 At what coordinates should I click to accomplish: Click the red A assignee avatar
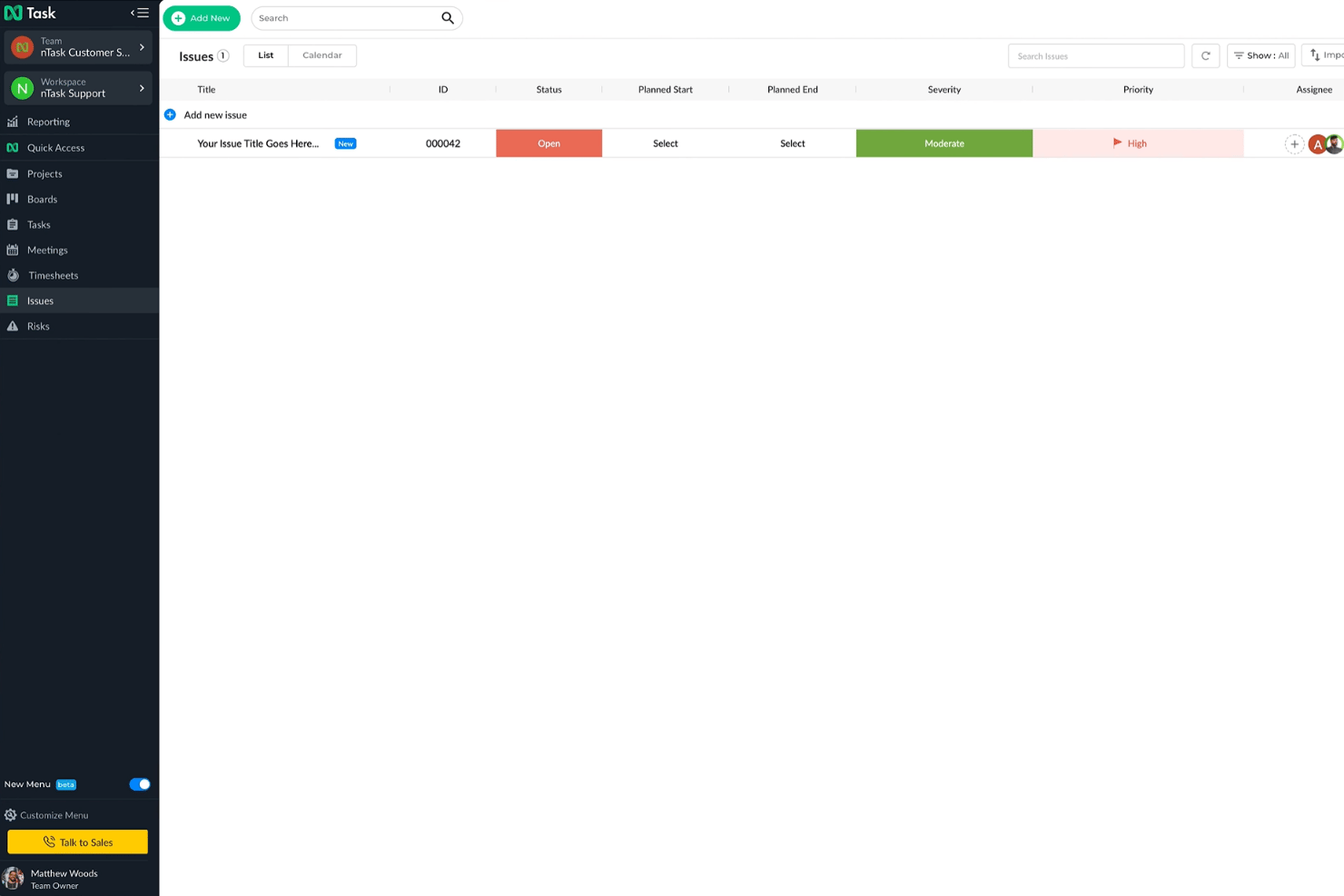[x=1317, y=144]
